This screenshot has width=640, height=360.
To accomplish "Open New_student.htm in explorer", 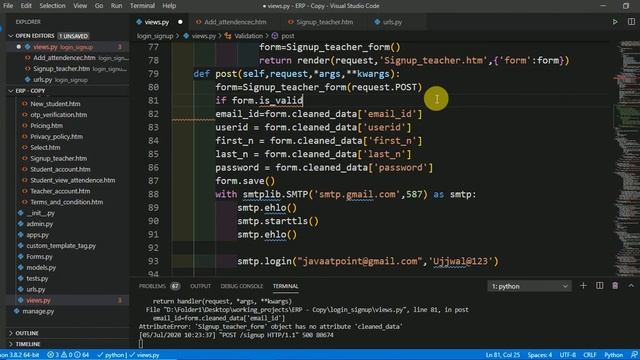I will 55,104.
